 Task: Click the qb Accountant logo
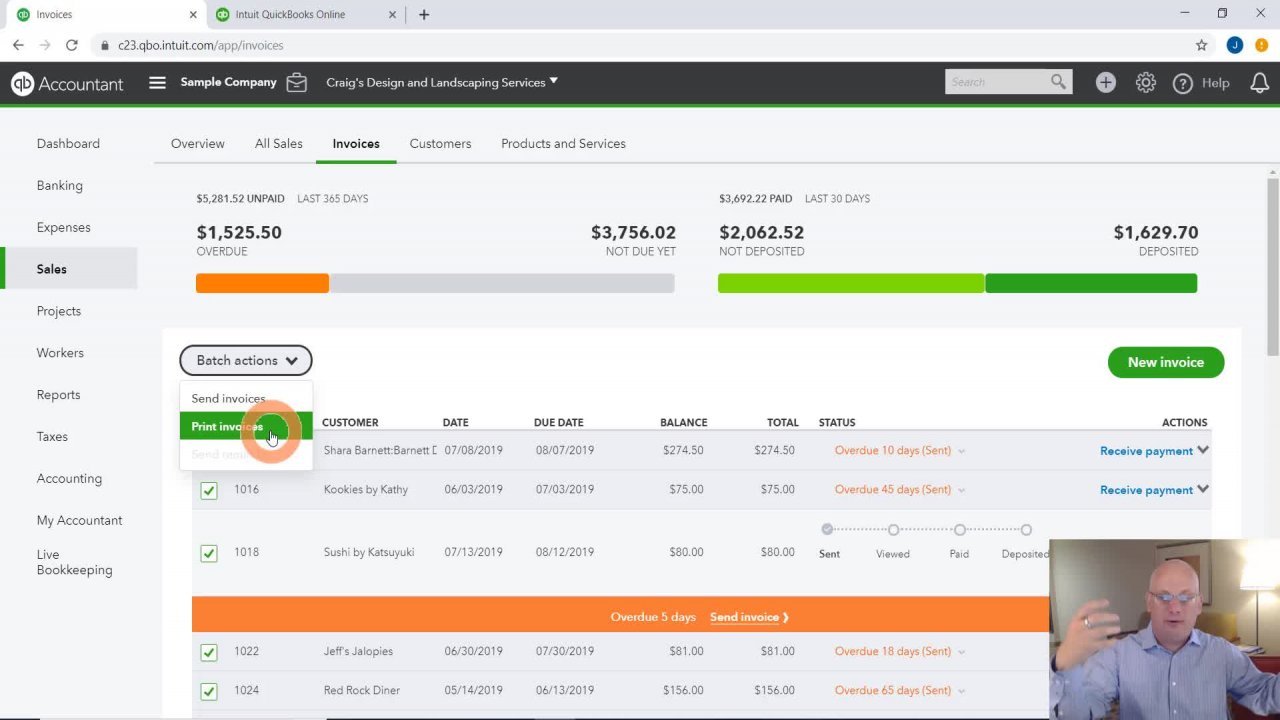click(x=67, y=84)
